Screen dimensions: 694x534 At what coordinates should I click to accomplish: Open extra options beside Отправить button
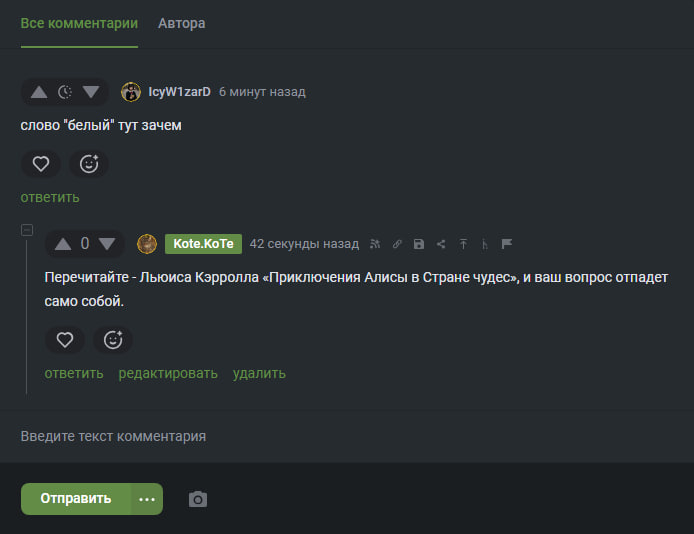click(147, 499)
